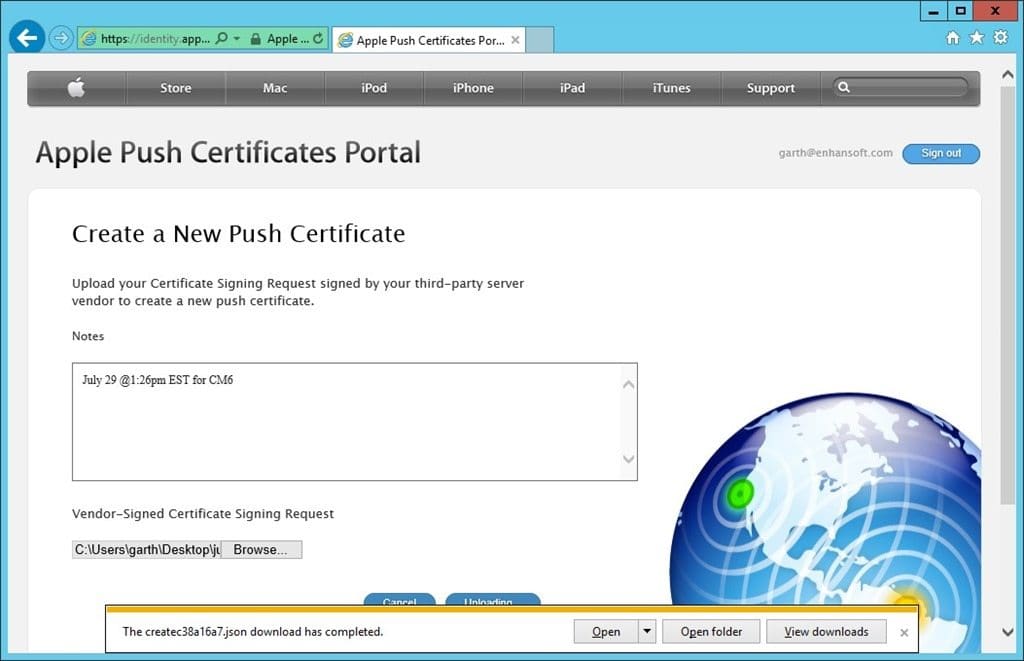Close the Apple Push Certificates tab
Screen dimensions: 1024x661
coord(515,40)
